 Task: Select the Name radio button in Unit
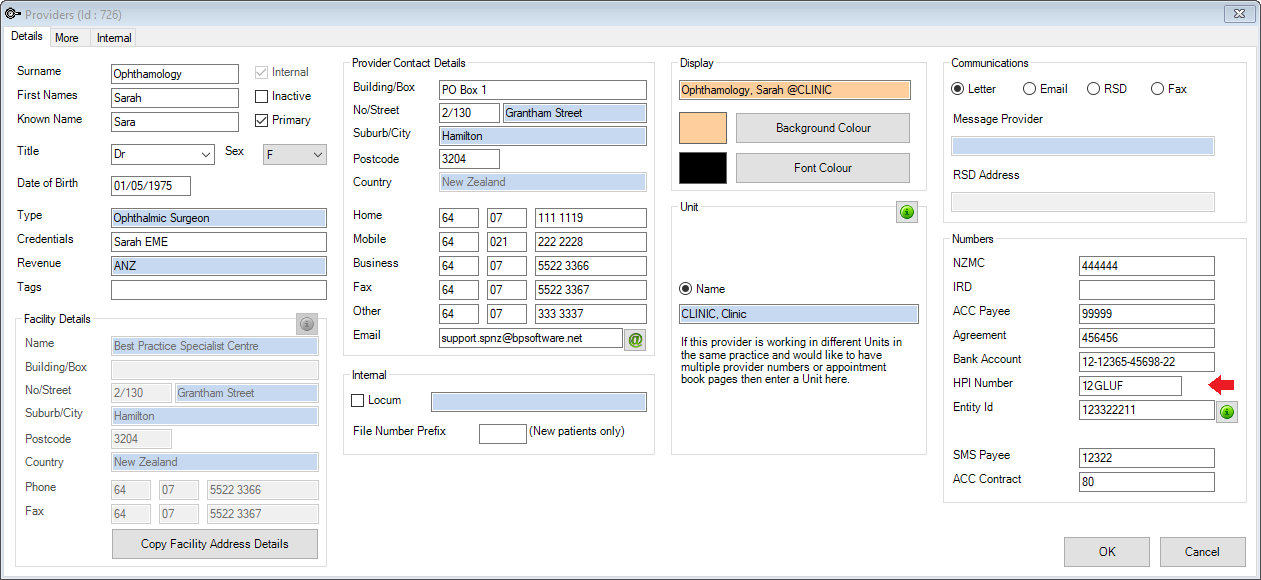[686, 289]
